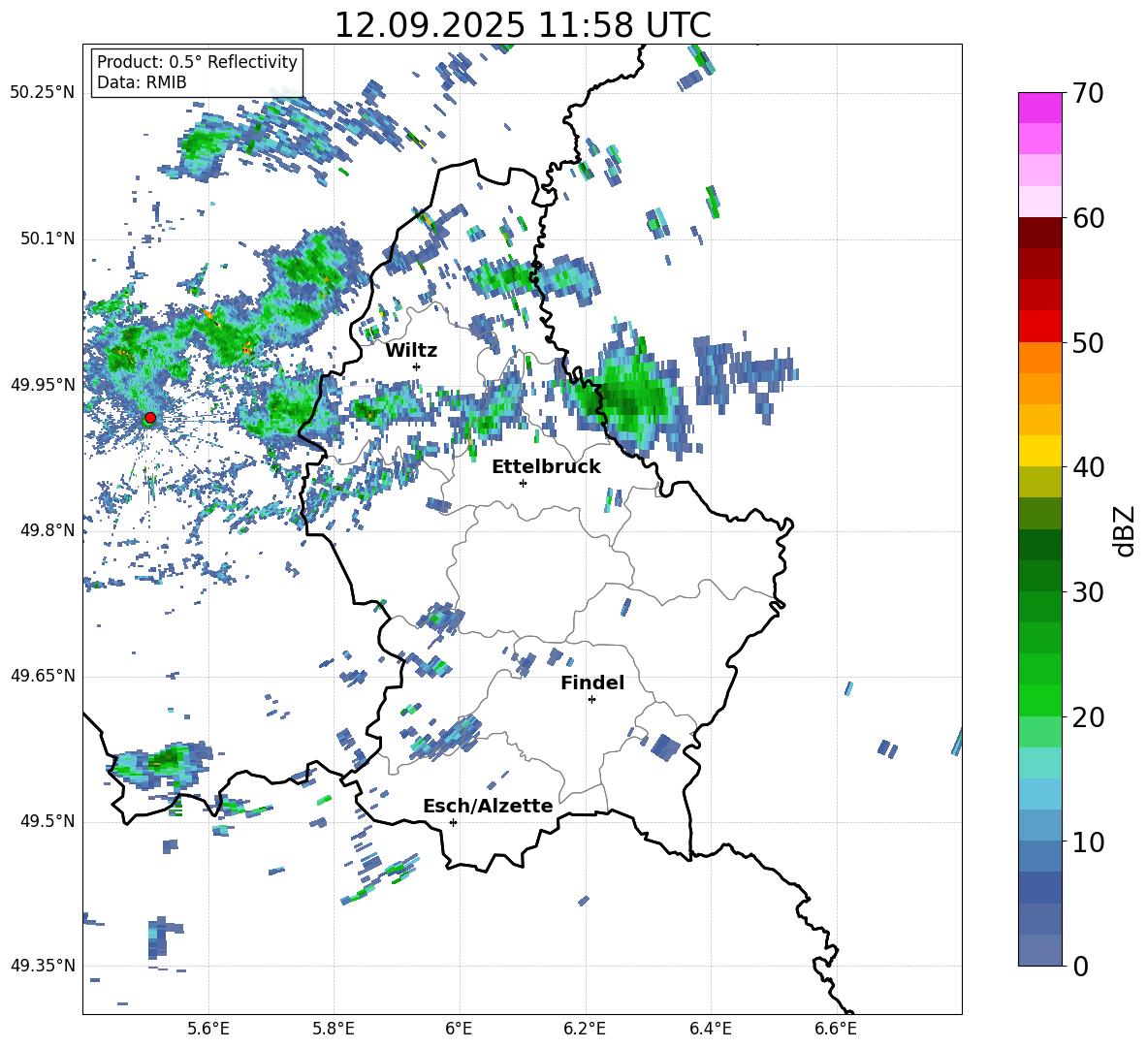Click the blue 5-10 dBZ colorbar segment
The height and width of the screenshot is (1048, 1148).
[1039, 872]
